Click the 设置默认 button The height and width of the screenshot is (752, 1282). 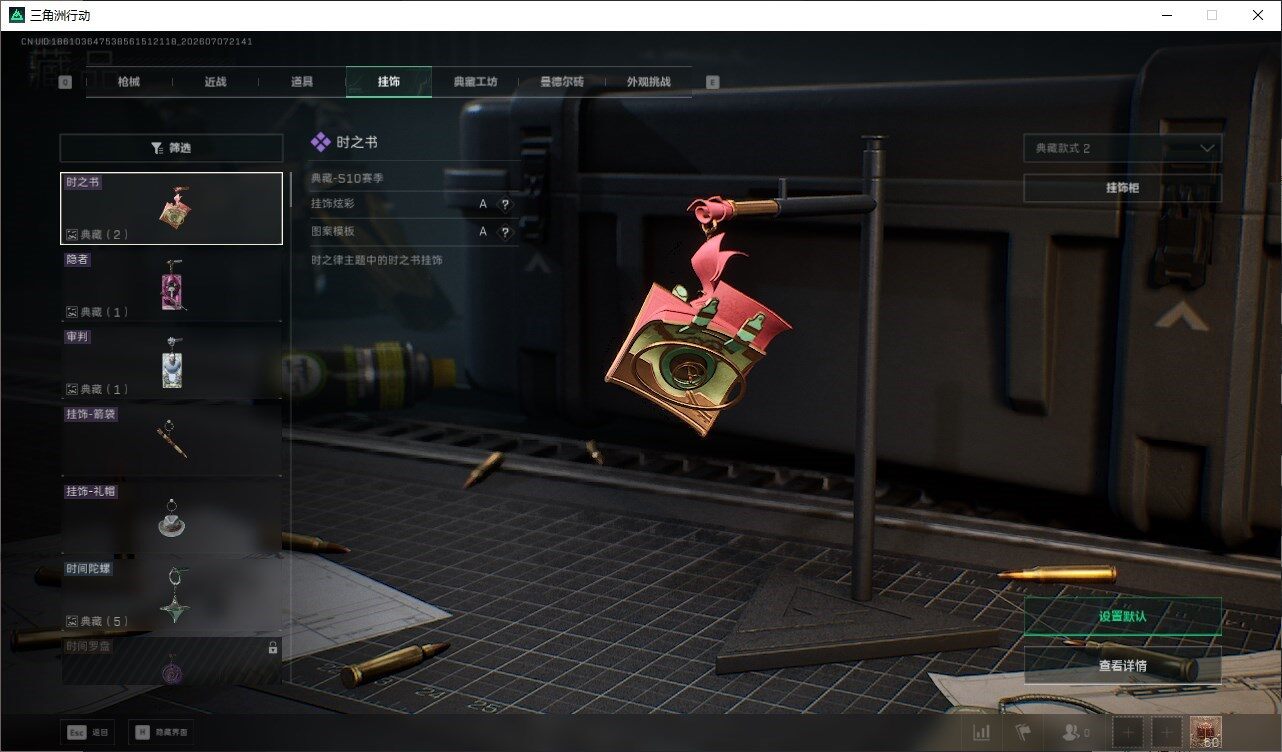pyautogui.click(x=1122, y=617)
